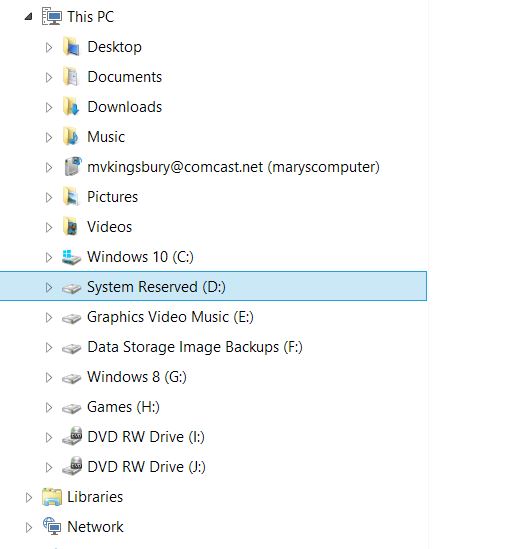This screenshot has width=509, height=549.
Task: Click the Windows 8 (G:) drive icon
Action: point(71,378)
